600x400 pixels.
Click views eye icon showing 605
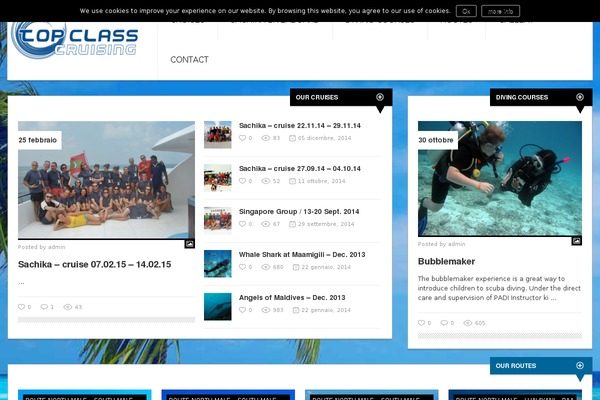[x=468, y=323]
